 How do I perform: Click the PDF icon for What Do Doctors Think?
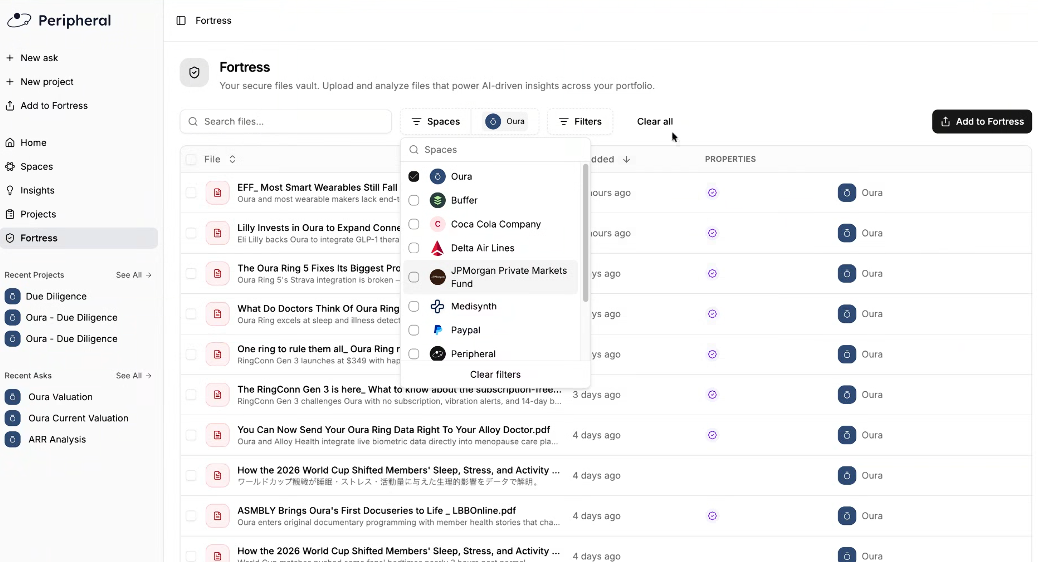(x=217, y=314)
